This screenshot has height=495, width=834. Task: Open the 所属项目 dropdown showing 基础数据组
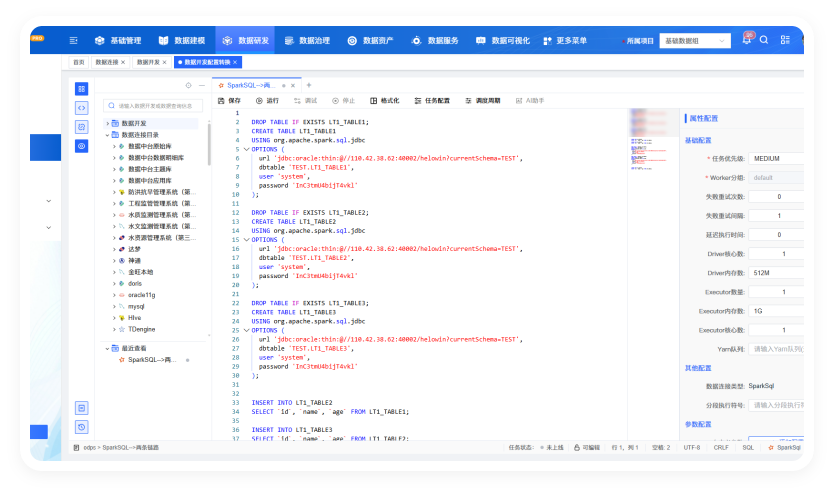(x=695, y=41)
